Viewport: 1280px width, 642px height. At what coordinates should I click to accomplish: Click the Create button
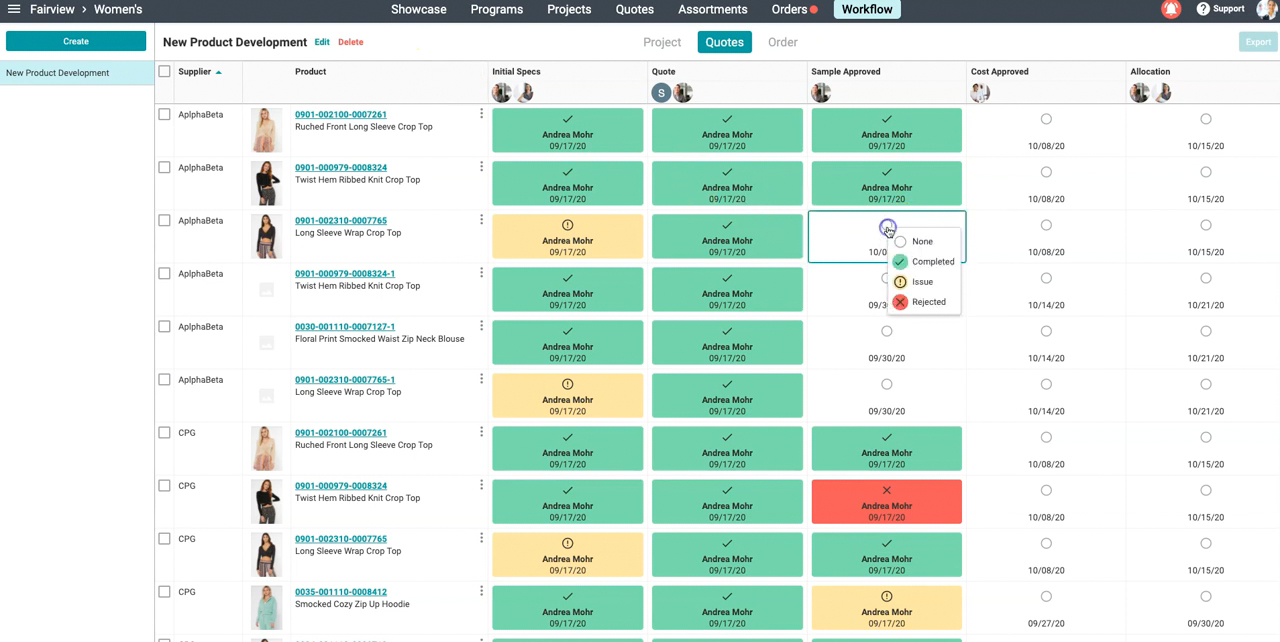(76, 41)
